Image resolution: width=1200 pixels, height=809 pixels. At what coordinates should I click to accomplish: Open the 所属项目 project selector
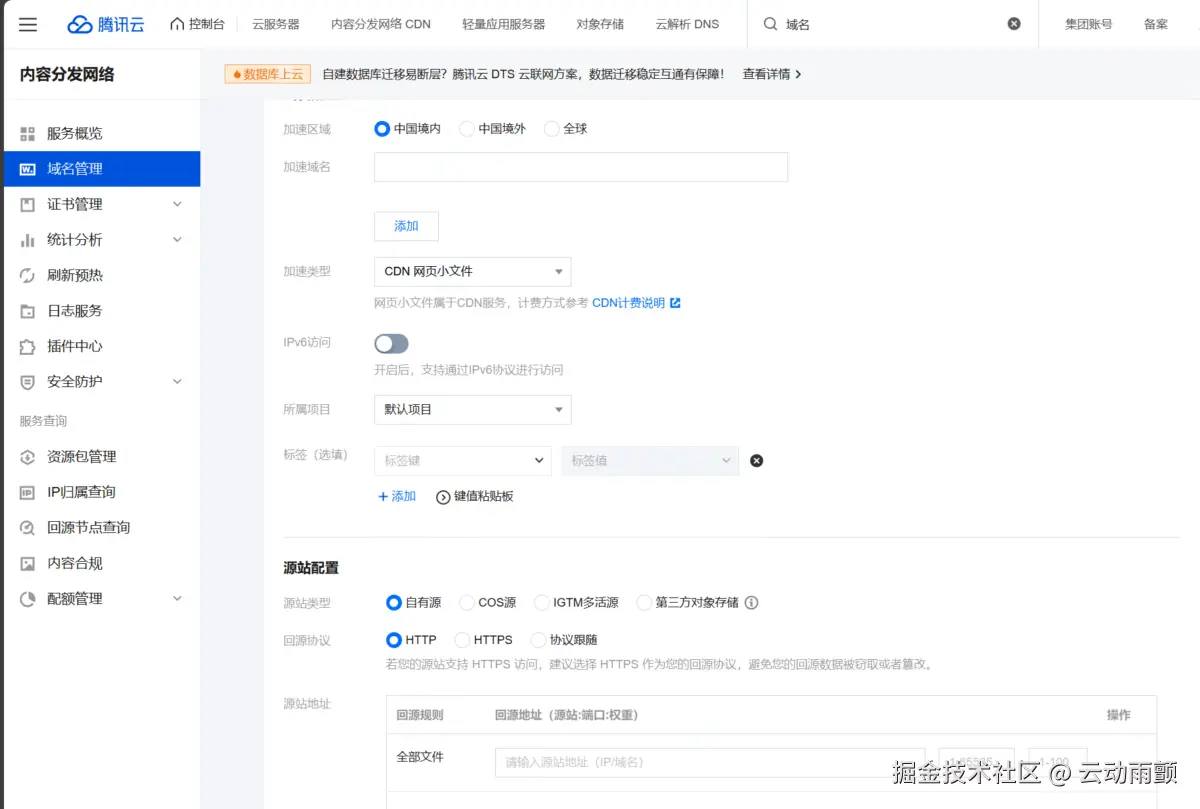[x=472, y=409]
